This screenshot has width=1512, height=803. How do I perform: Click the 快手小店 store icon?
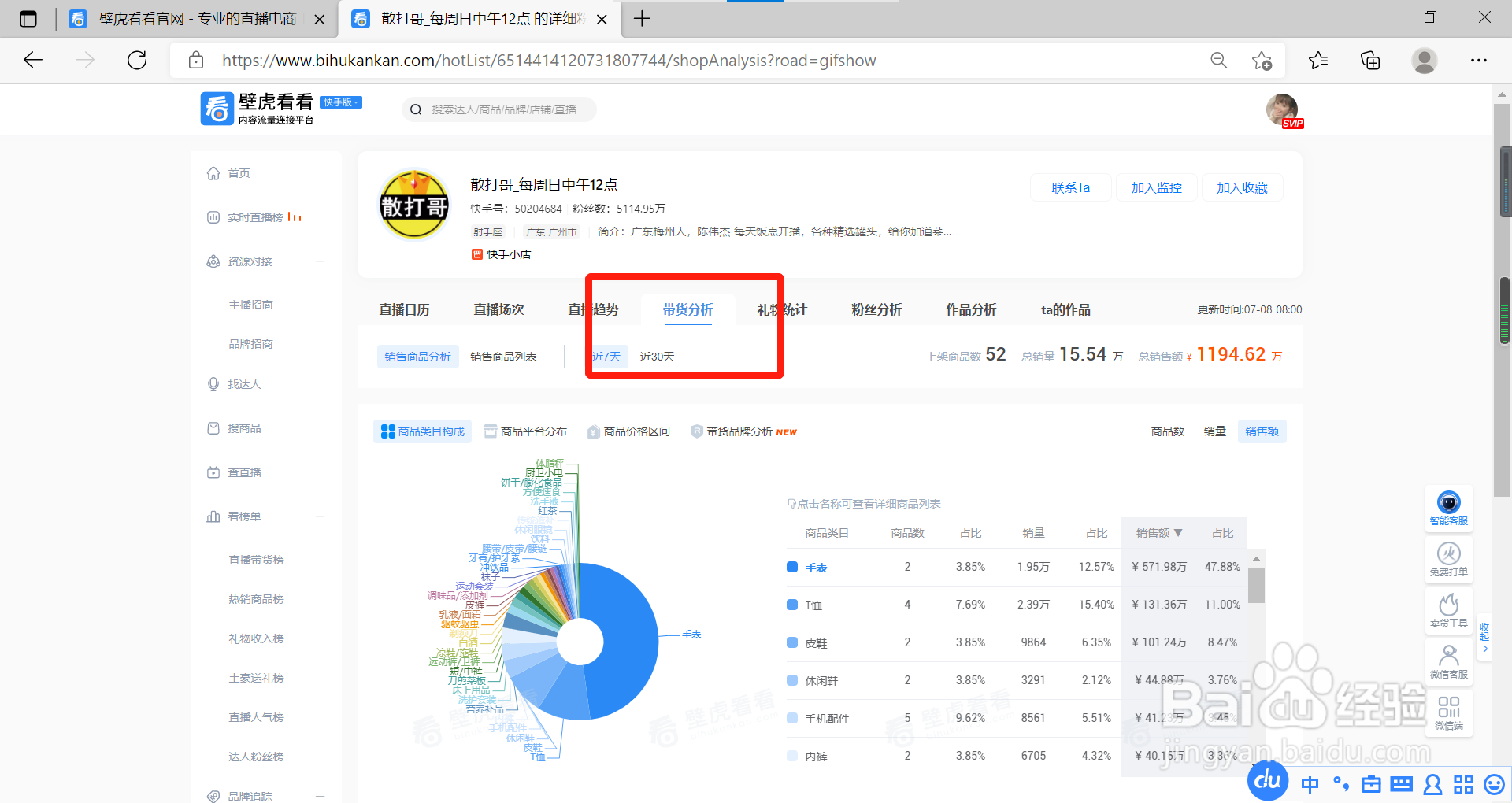tap(476, 253)
